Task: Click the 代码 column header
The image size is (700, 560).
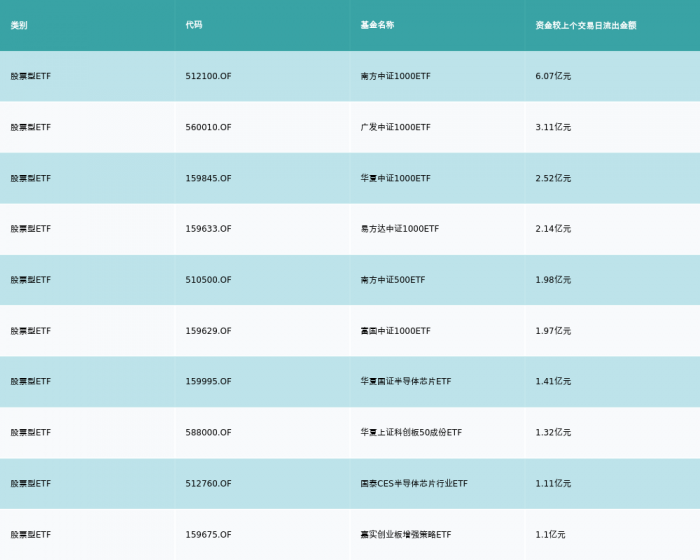Action: [x=194, y=25]
